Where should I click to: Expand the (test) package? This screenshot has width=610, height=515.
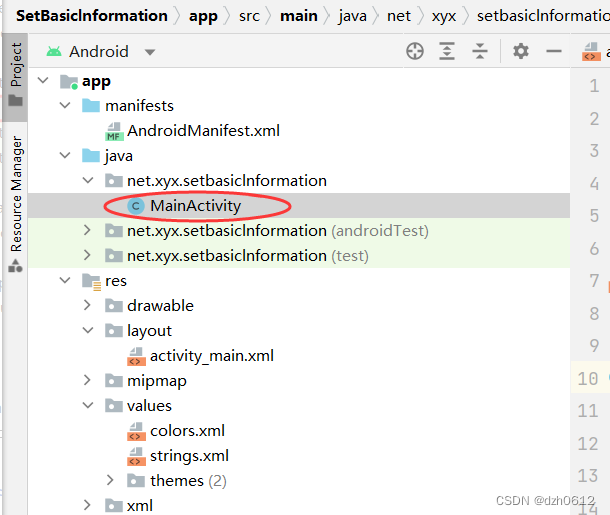87,256
